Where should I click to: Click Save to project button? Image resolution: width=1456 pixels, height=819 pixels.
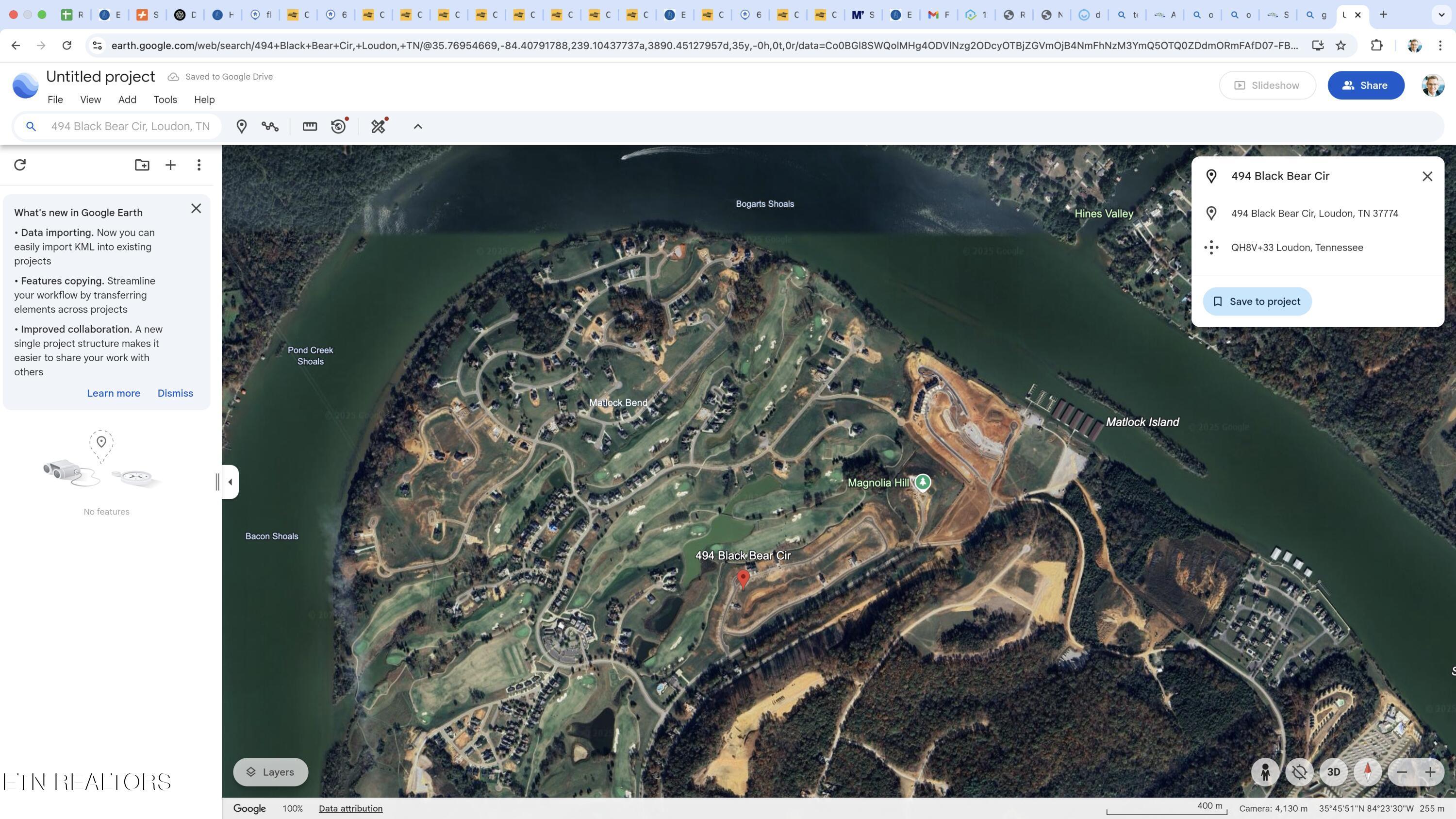(1257, 301)
